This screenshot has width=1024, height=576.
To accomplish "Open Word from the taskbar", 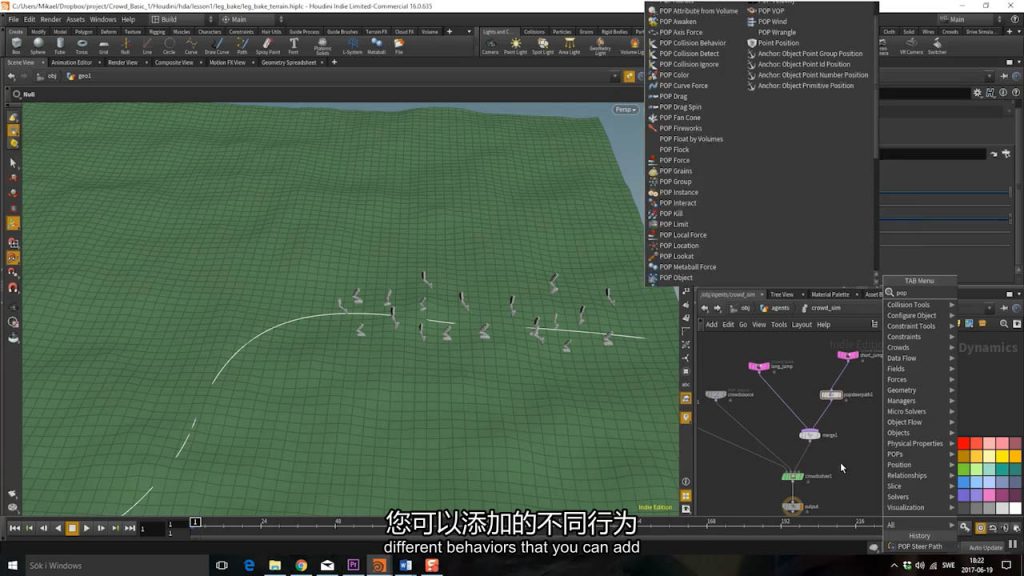I will click(406, 565).
